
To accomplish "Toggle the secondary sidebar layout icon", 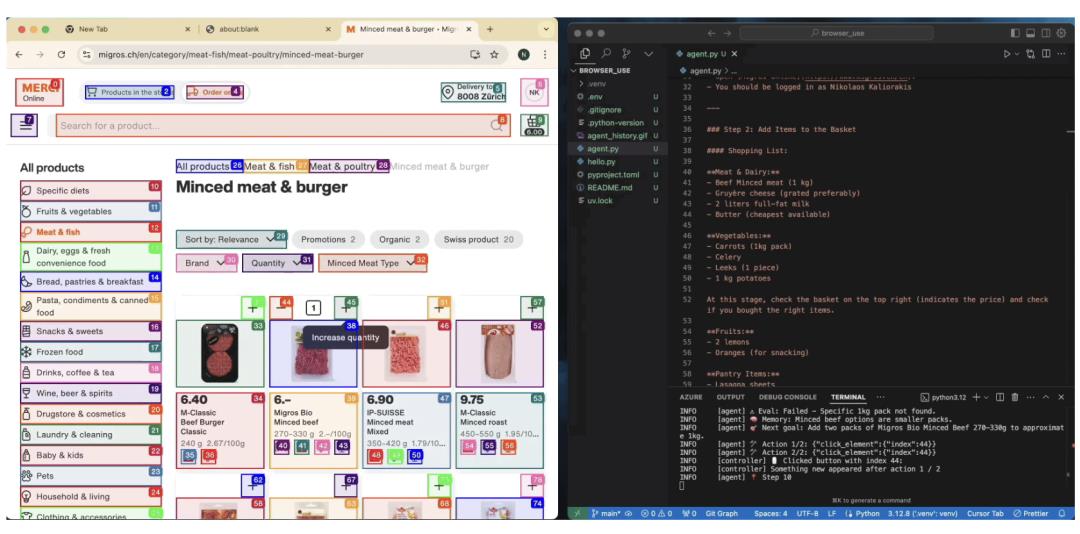I will [x=1046, y=33].
